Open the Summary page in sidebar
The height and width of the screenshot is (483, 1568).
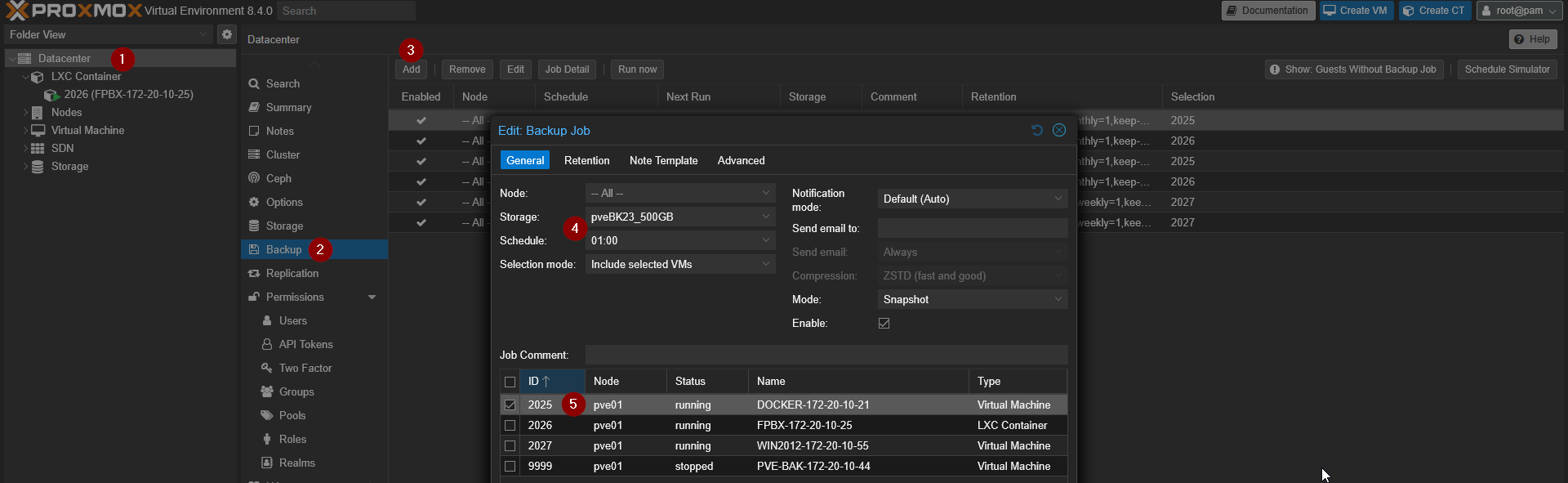pos(288,107)
